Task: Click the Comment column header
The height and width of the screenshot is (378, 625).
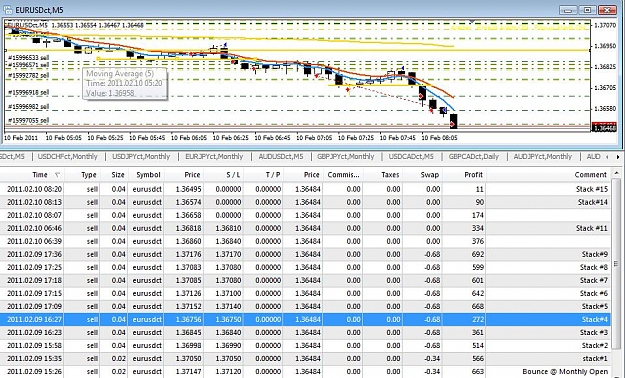Action: click(548, 175)
